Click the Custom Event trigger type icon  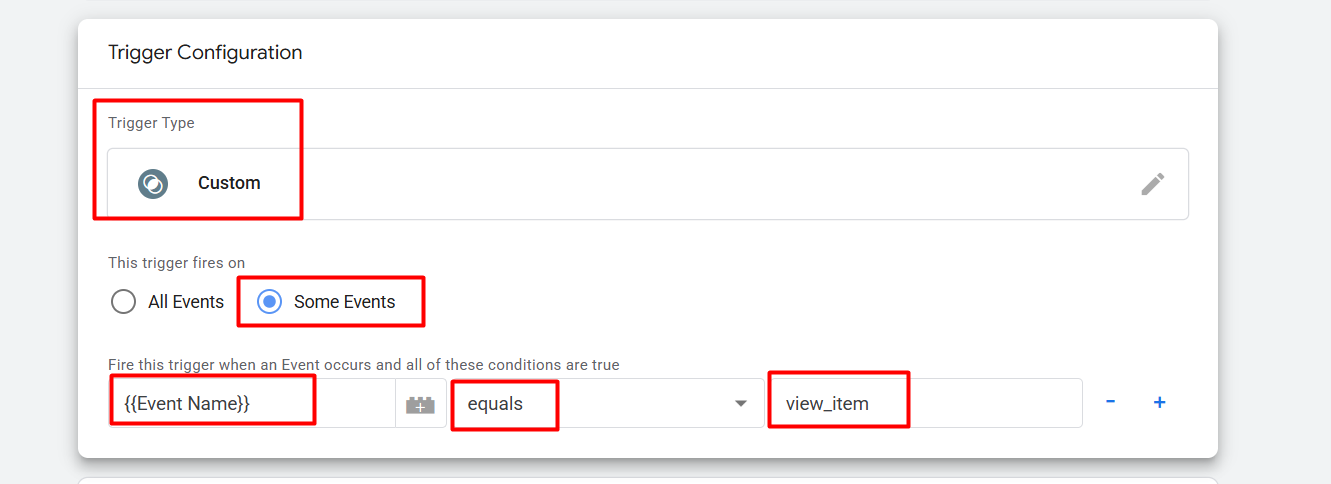tap(153, 184)
